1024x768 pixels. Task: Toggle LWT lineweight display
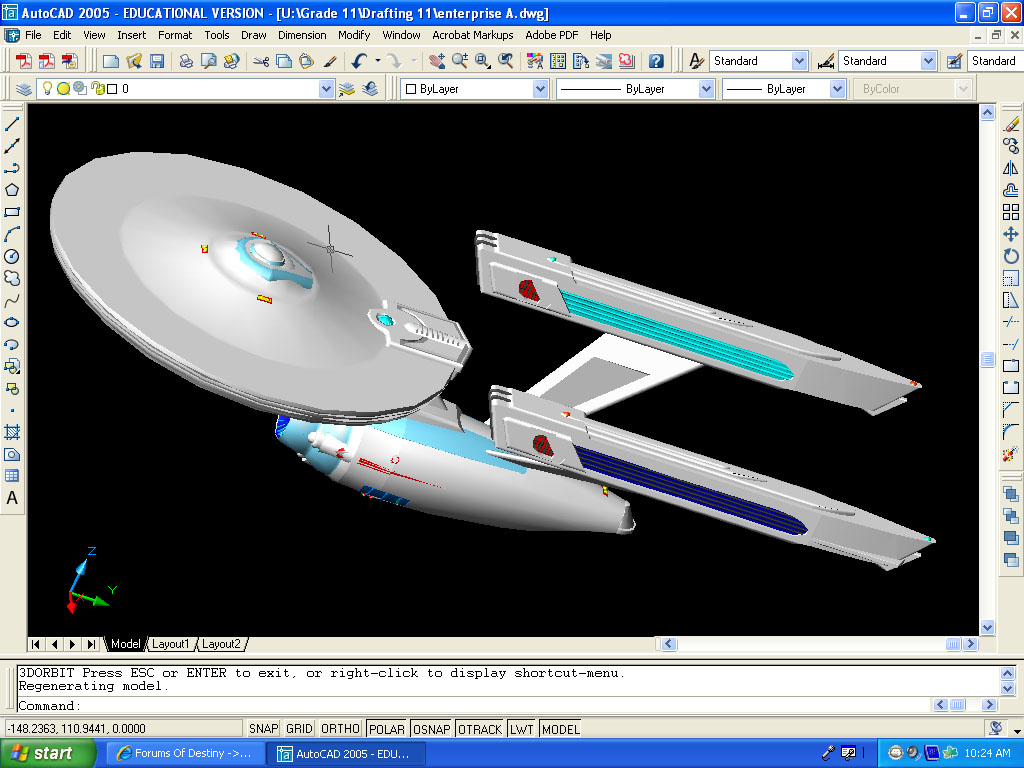522,729
